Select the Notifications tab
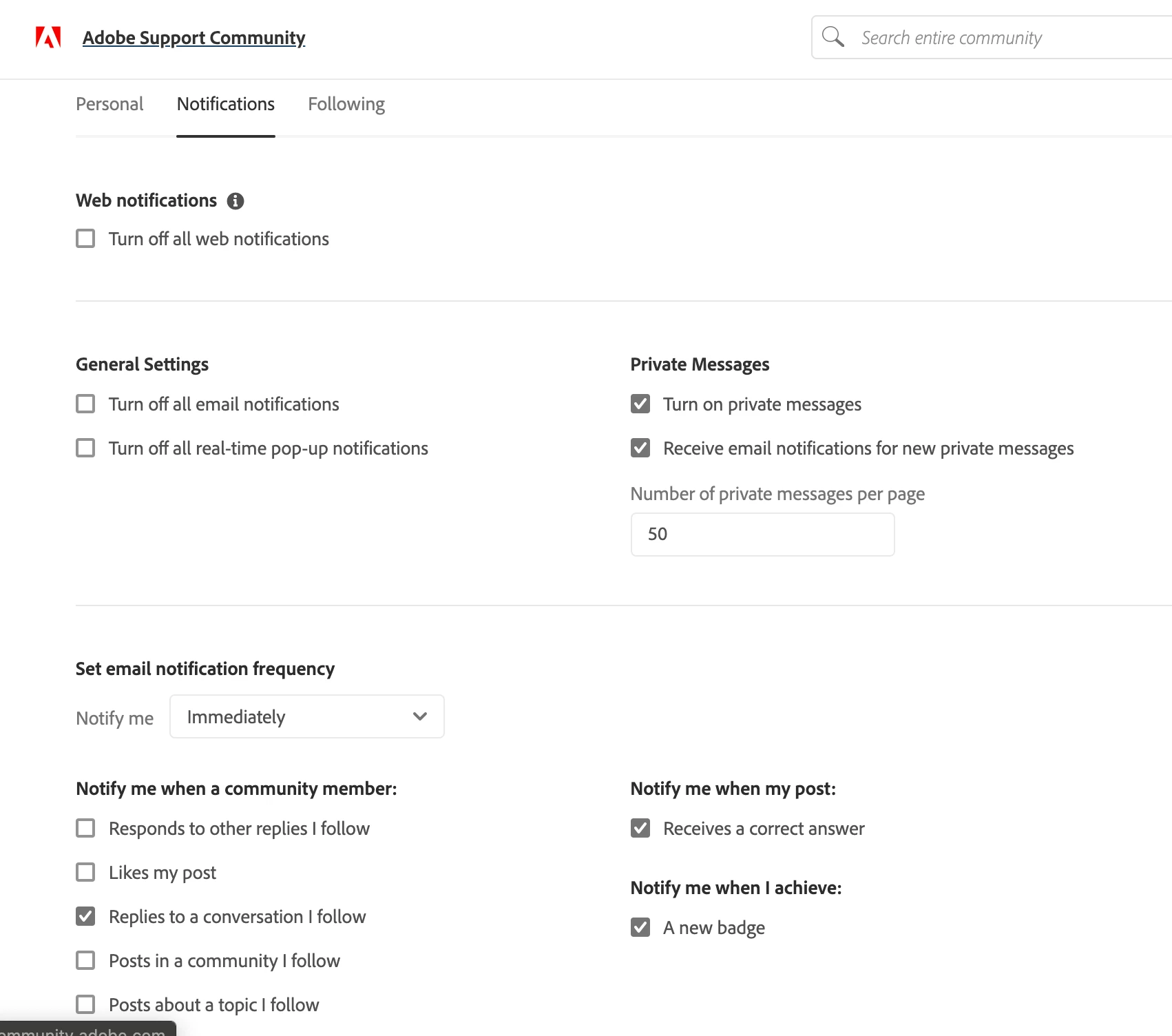Image resolution: width=1172 pixels, height=1036 pixels. coord(225,104)
